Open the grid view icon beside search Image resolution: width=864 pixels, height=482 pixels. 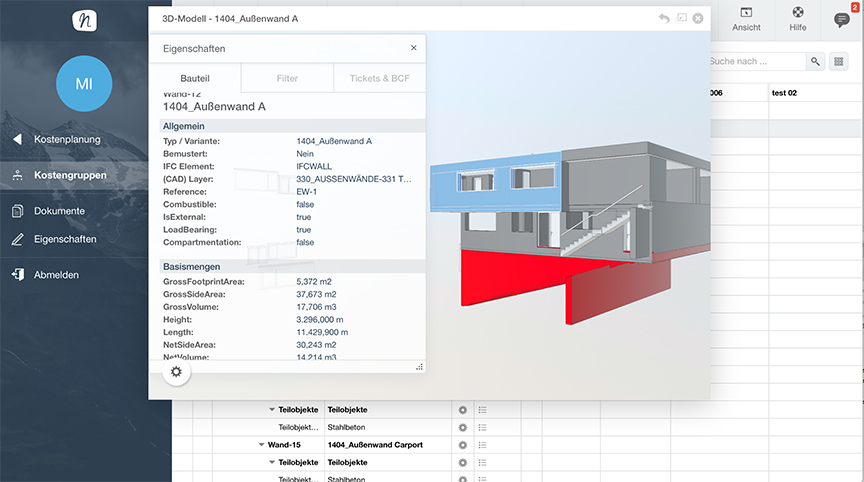click(x=839, y=62)
